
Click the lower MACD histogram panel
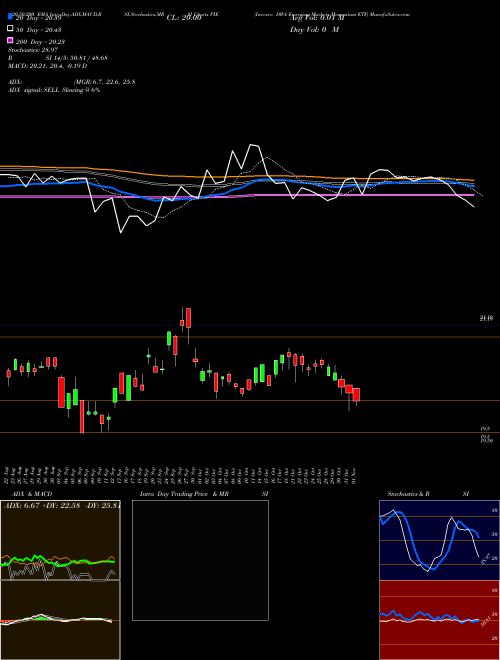[60, 620]
